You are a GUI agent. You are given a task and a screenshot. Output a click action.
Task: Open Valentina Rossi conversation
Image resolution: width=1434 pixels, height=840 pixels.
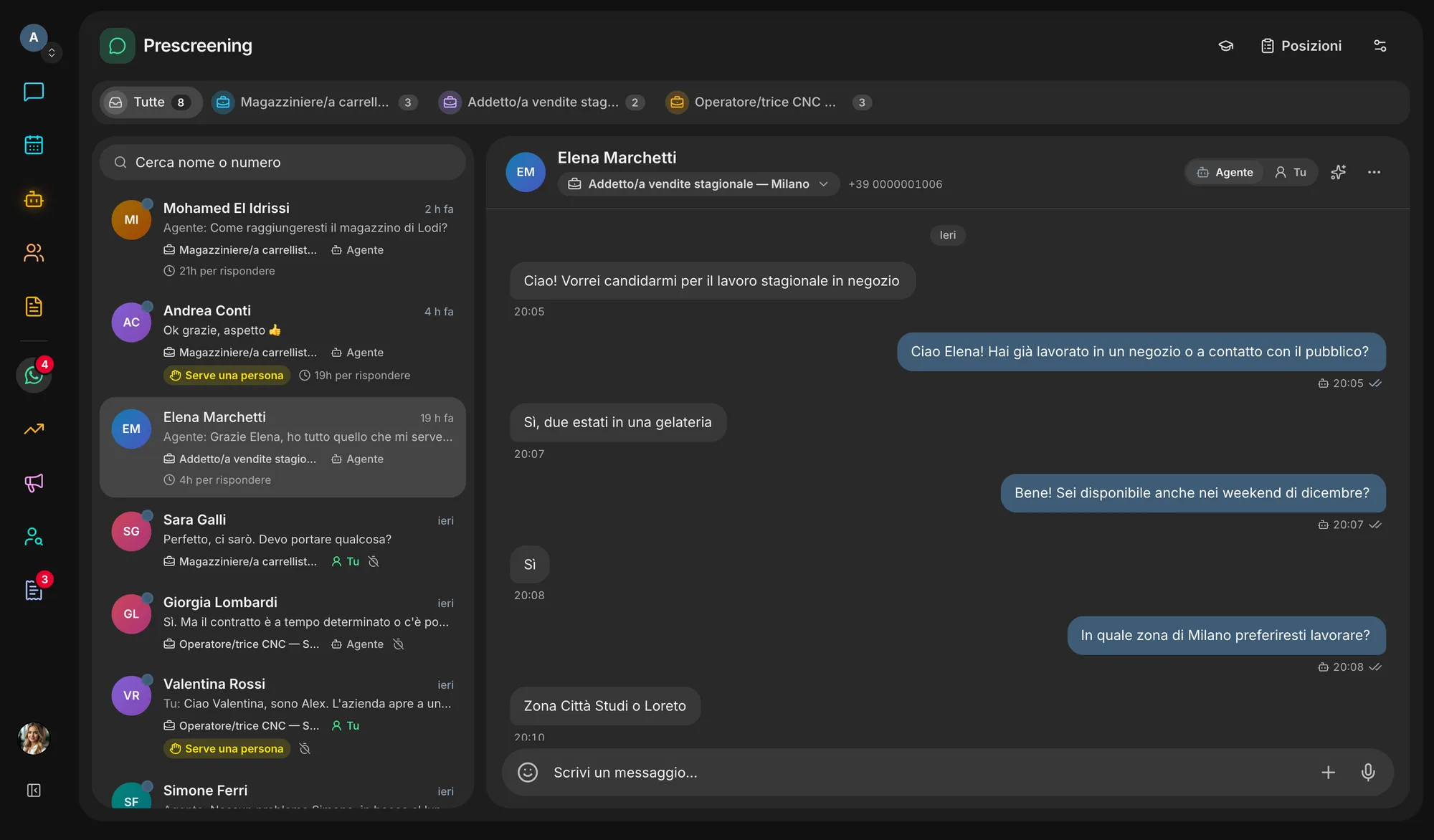pyautogui.click(x=282, y=715)
